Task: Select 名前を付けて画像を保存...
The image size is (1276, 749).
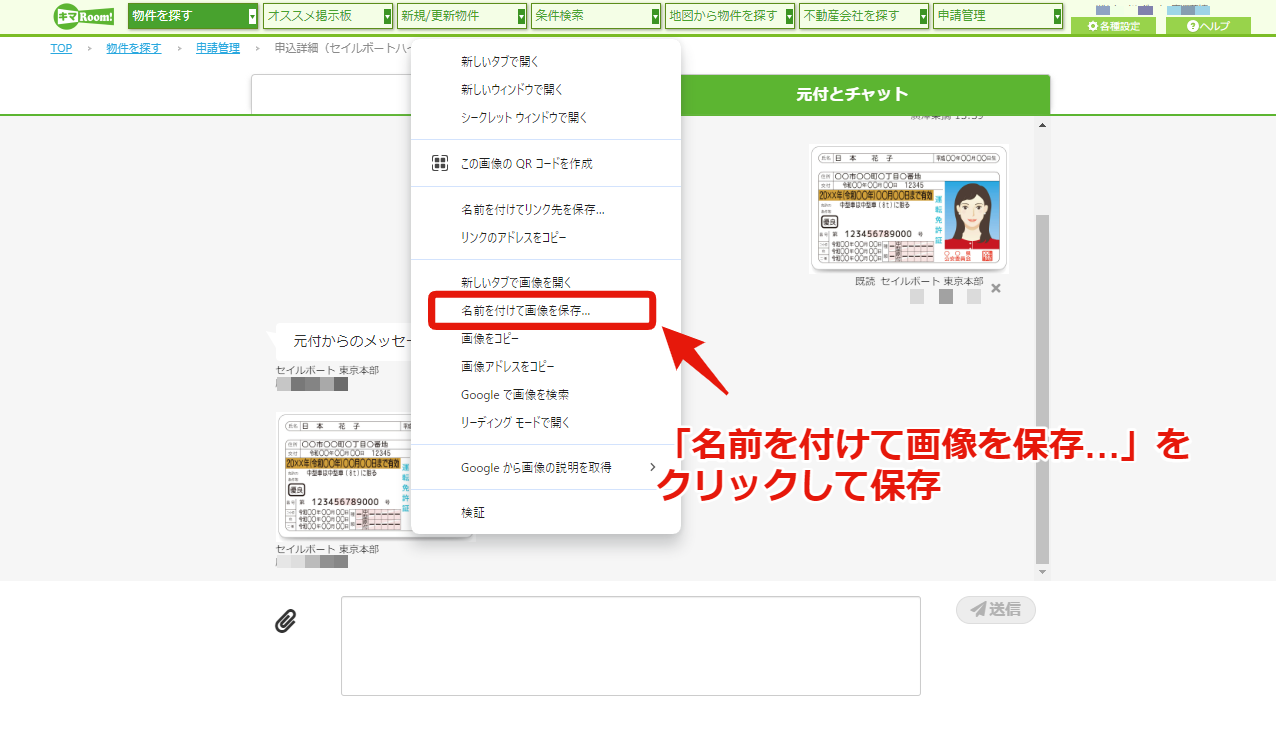Action: (546, 311)
